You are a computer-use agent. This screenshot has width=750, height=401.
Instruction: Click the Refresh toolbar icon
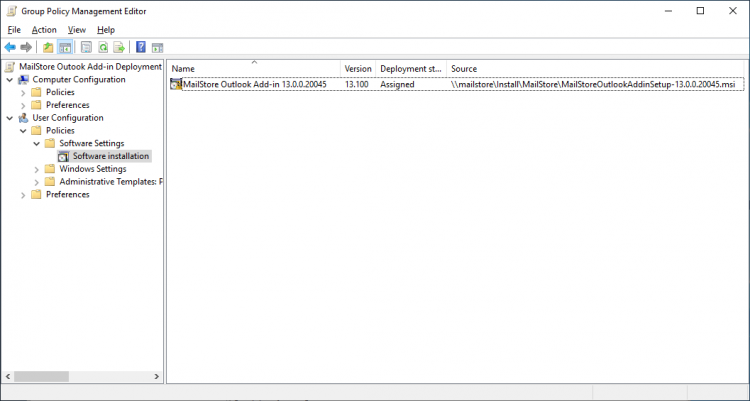[103, 47]
